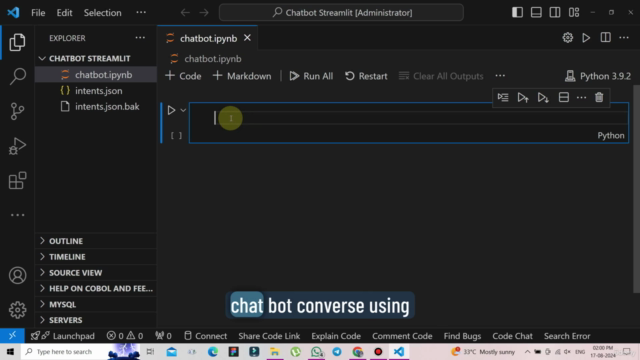This screenshot has height=360, width=640.
Task: Click Run All in notebook toolbar
Action: pyautogui.click(x=311, y=76)
